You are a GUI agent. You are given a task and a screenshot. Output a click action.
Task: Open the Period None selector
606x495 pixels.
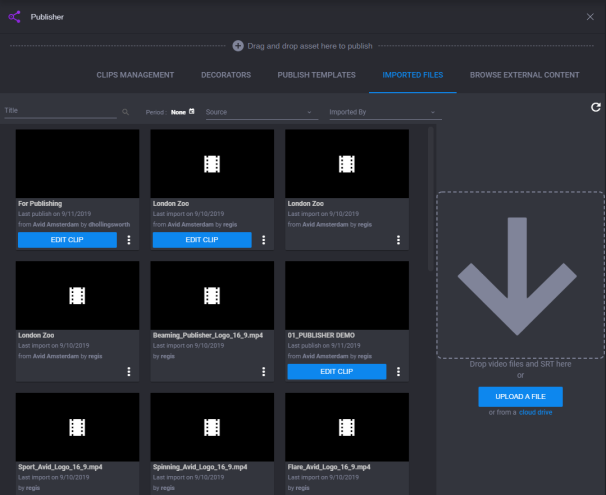(x=178, y=112)
